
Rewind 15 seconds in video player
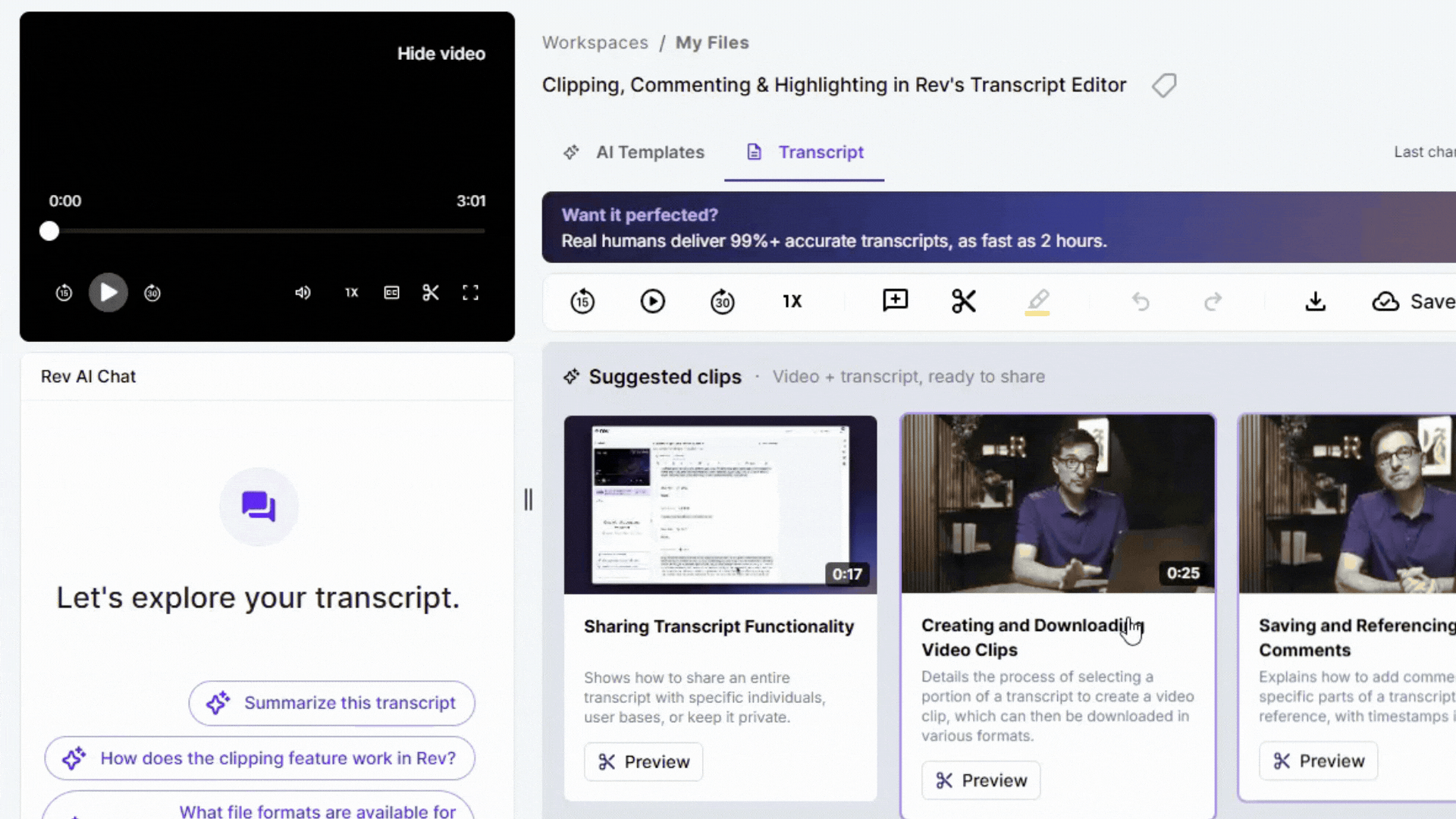point(64,293)
